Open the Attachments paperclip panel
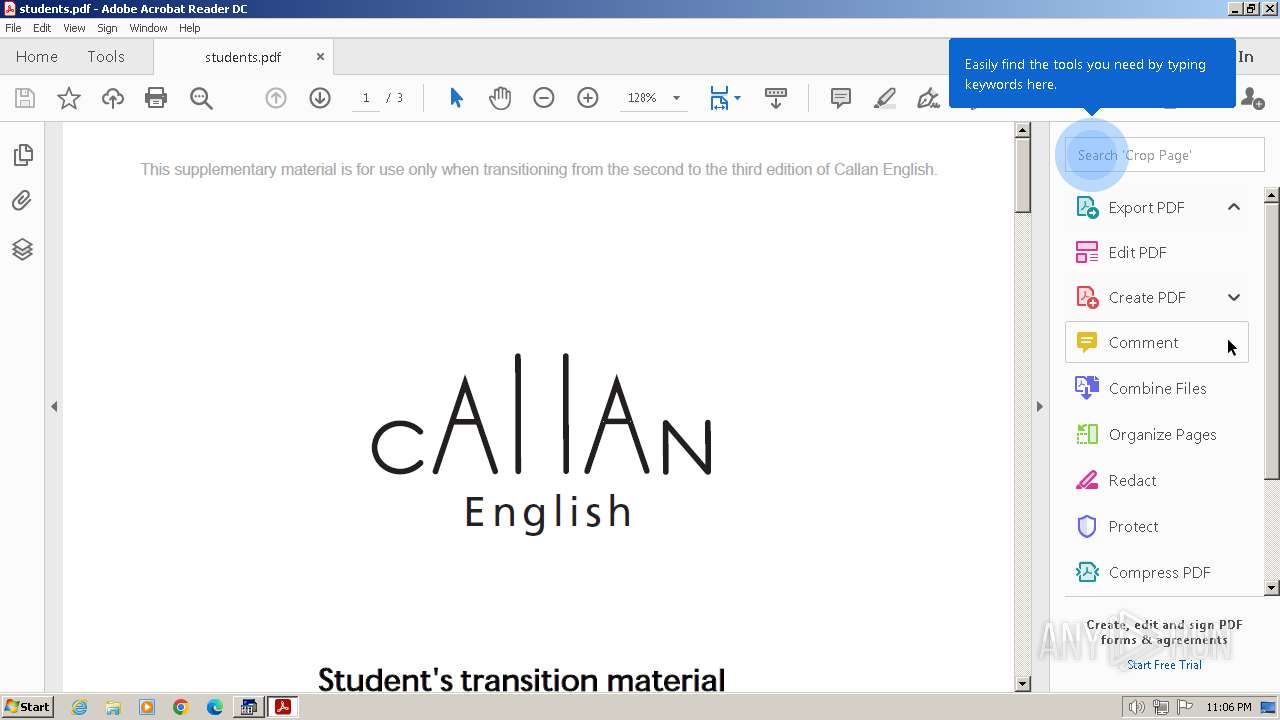The image size is (1280, 720). coord(22,201)
